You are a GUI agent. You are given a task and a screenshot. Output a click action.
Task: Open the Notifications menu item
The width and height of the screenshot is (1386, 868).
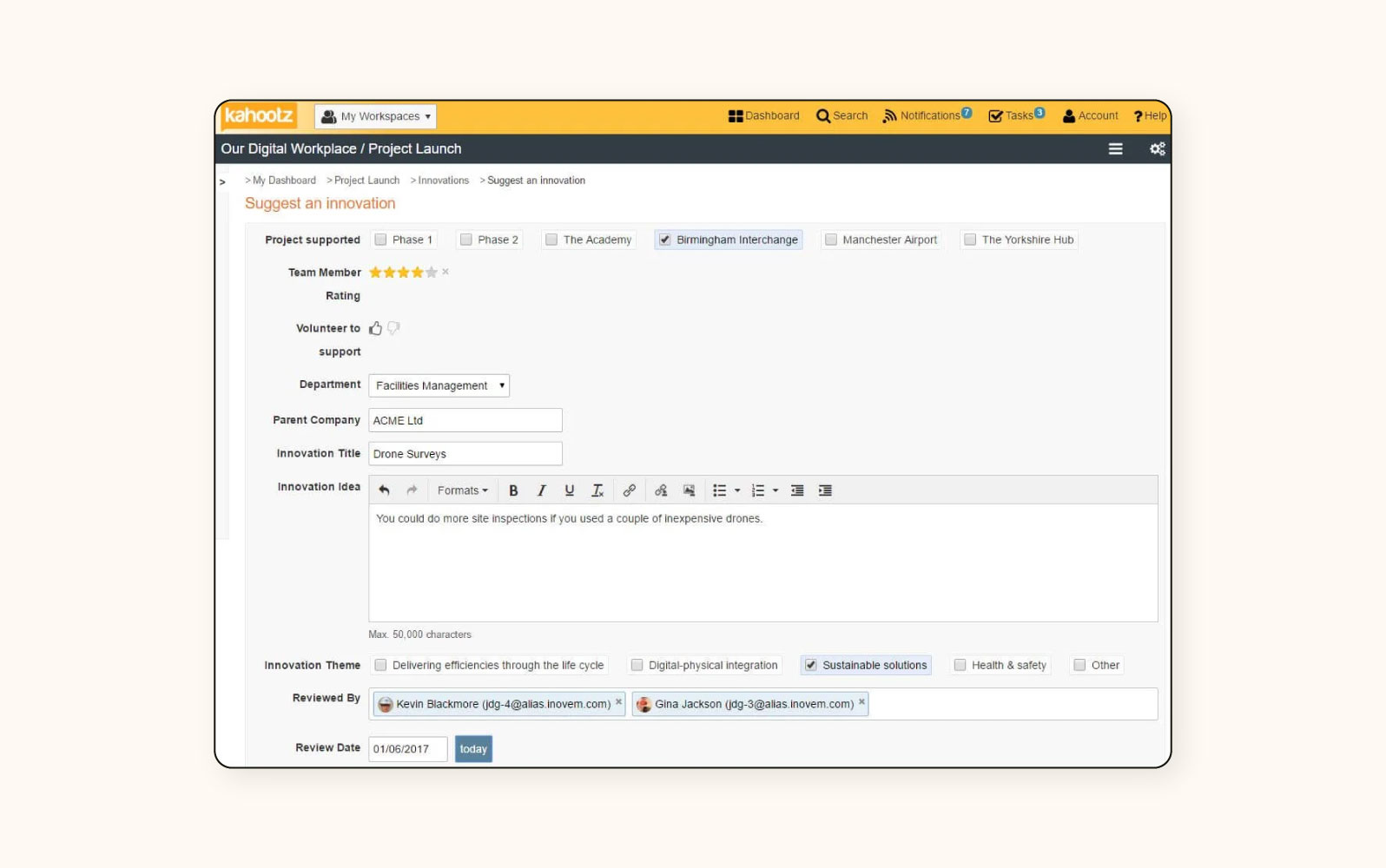927,115
